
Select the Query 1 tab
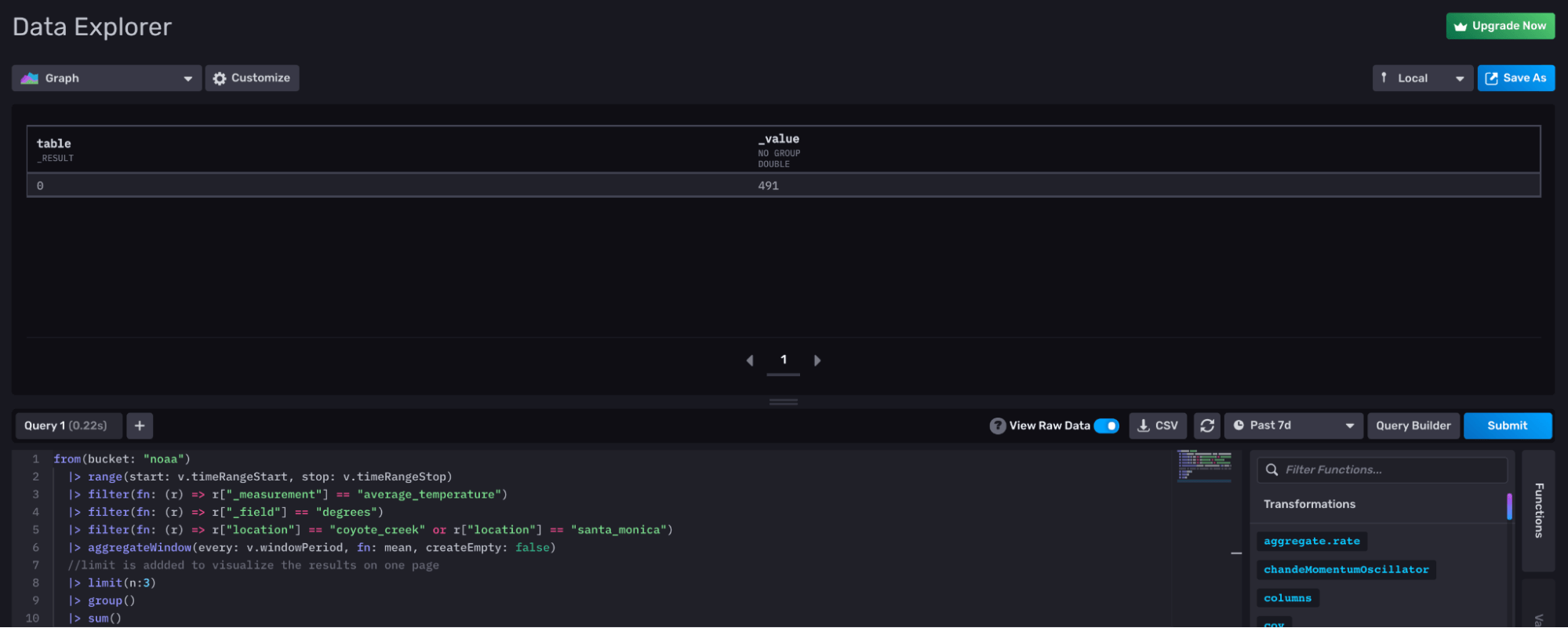(68, 425)
